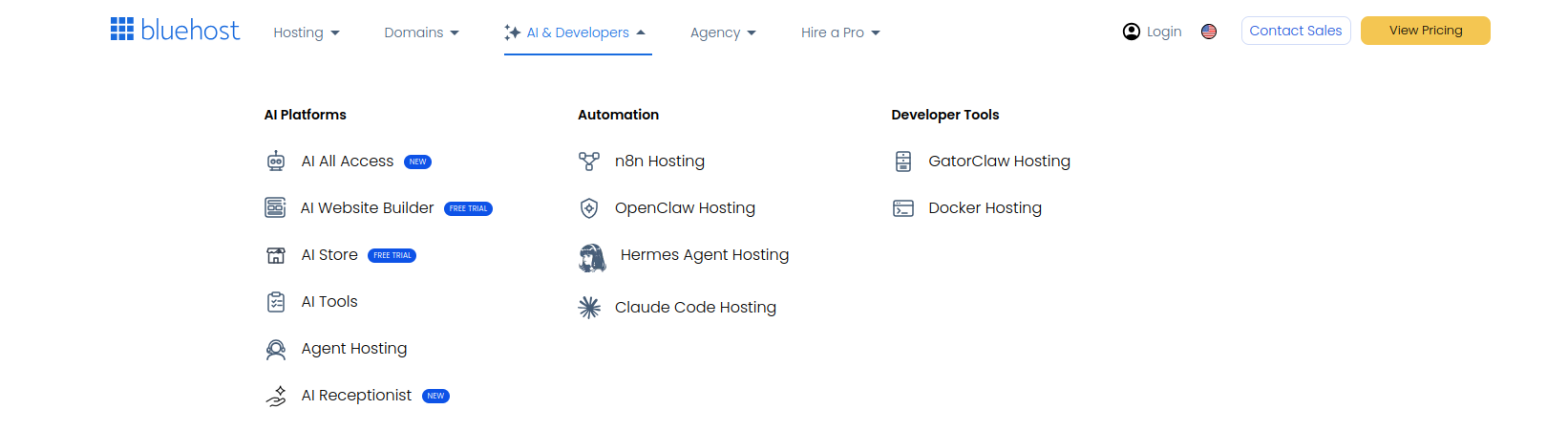
Task: Collapse the AI & Developers menu arrow
Action: click(x=641, y=32)
